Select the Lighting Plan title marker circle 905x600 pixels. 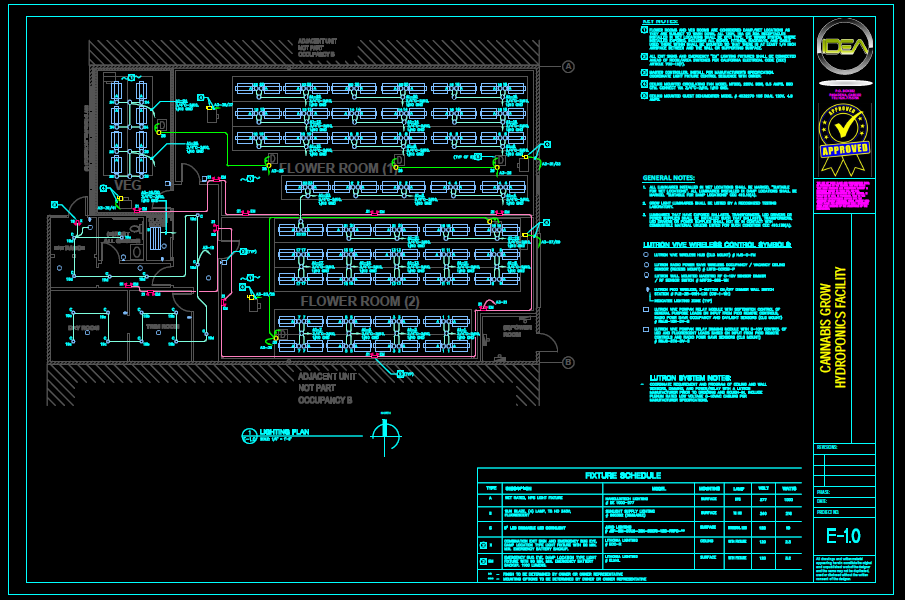tap(250, 435)
